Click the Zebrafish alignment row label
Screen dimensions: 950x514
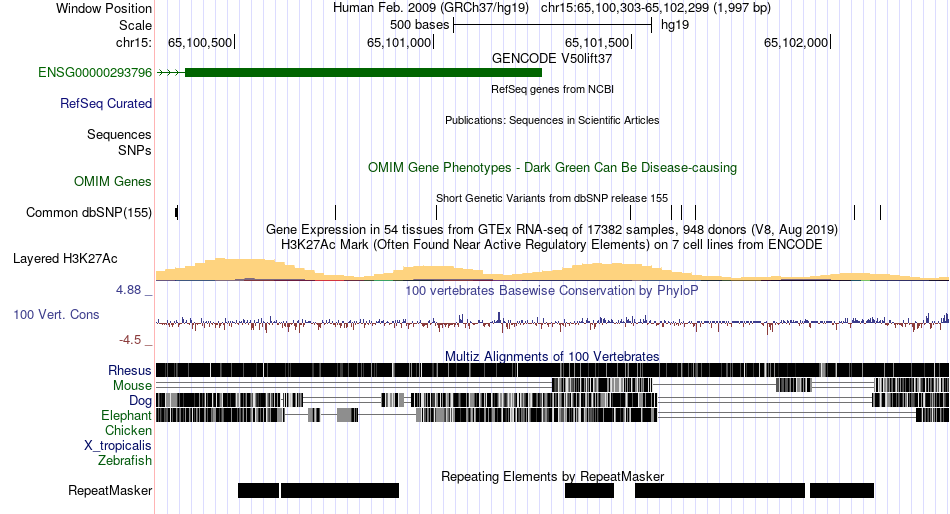(x=125, y=461)
